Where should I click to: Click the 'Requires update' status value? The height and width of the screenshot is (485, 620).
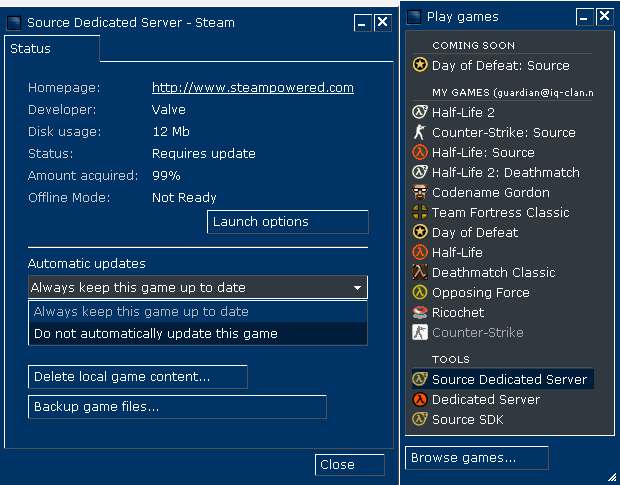coord(204,153)
